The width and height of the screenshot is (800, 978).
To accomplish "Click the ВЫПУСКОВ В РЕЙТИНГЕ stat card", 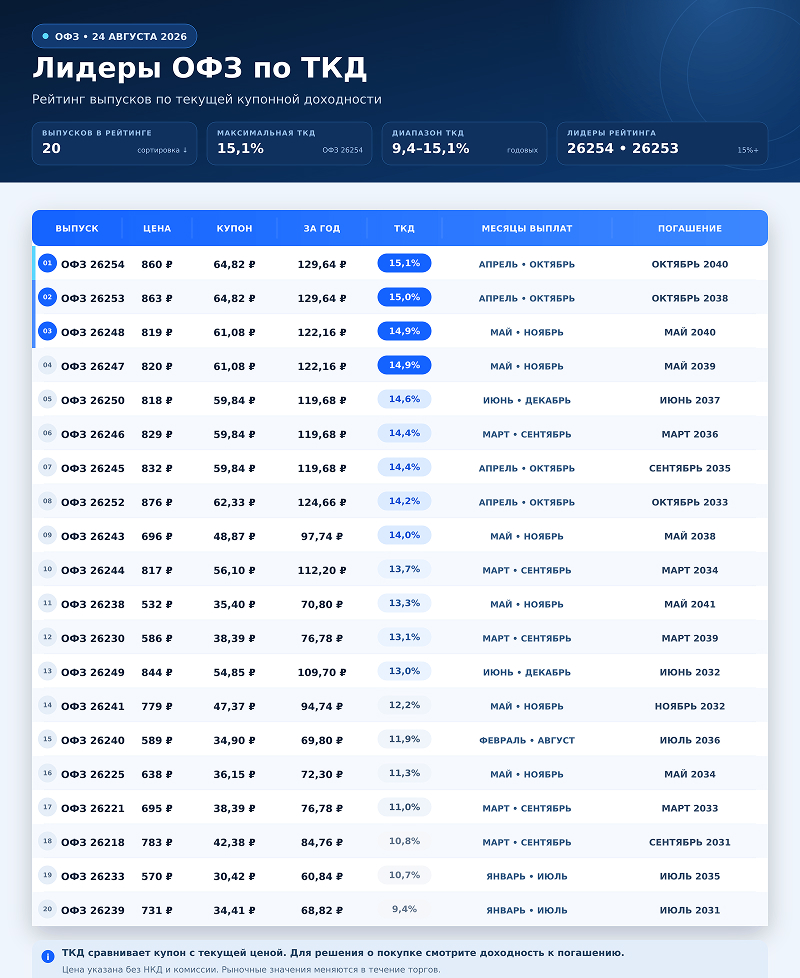I will 115,143.
